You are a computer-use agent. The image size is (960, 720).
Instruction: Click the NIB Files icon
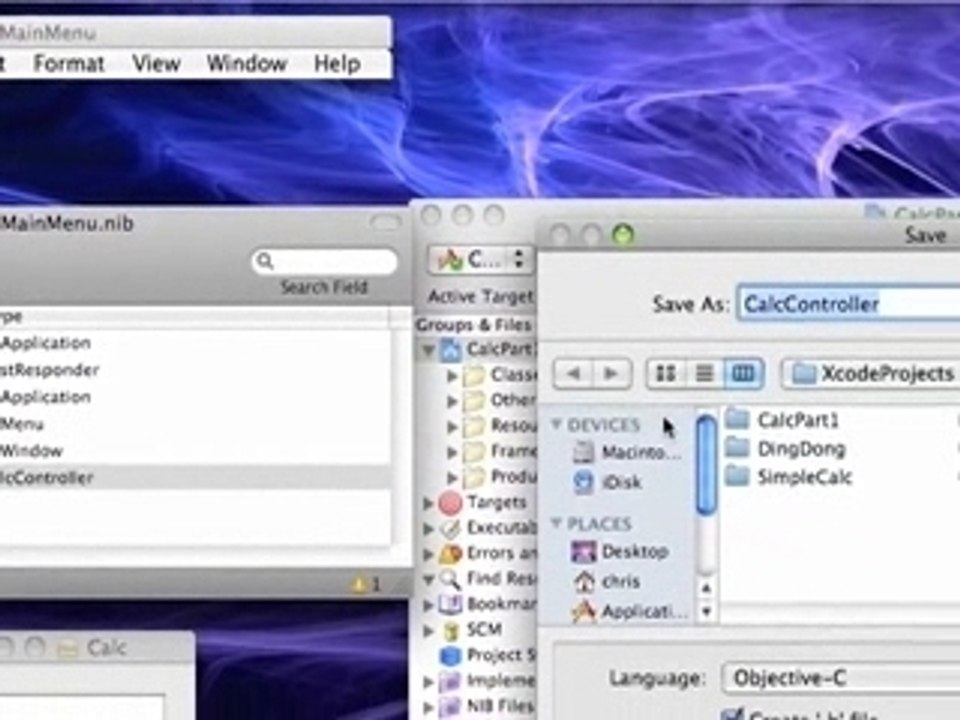(x=451, y=707)
